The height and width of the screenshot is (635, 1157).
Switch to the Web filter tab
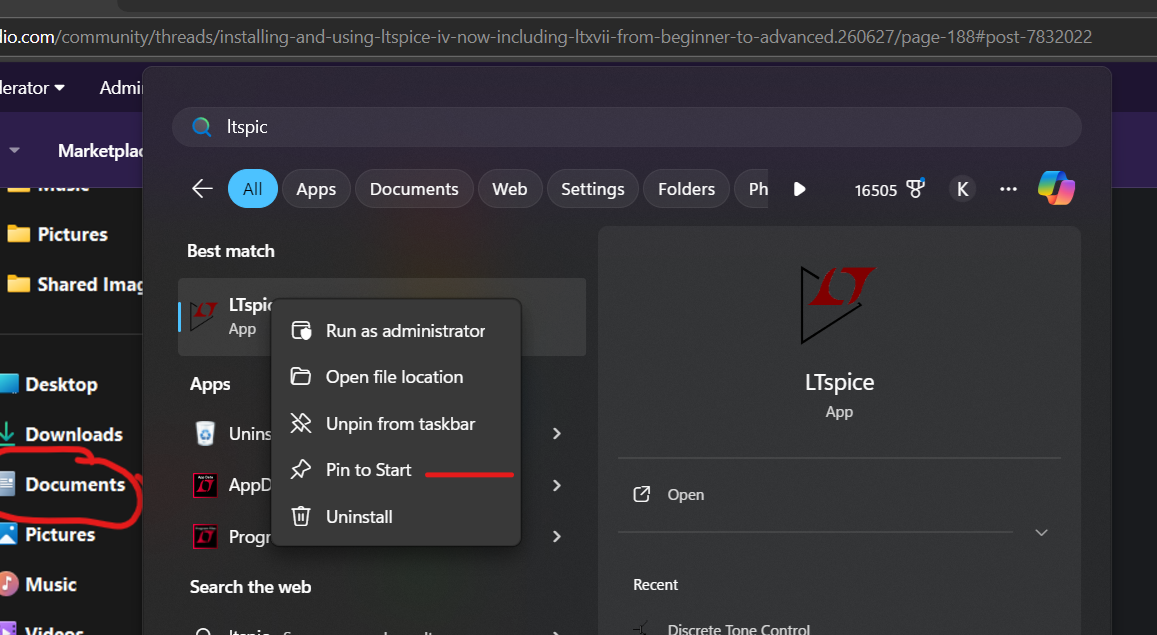tap(510, 189)
